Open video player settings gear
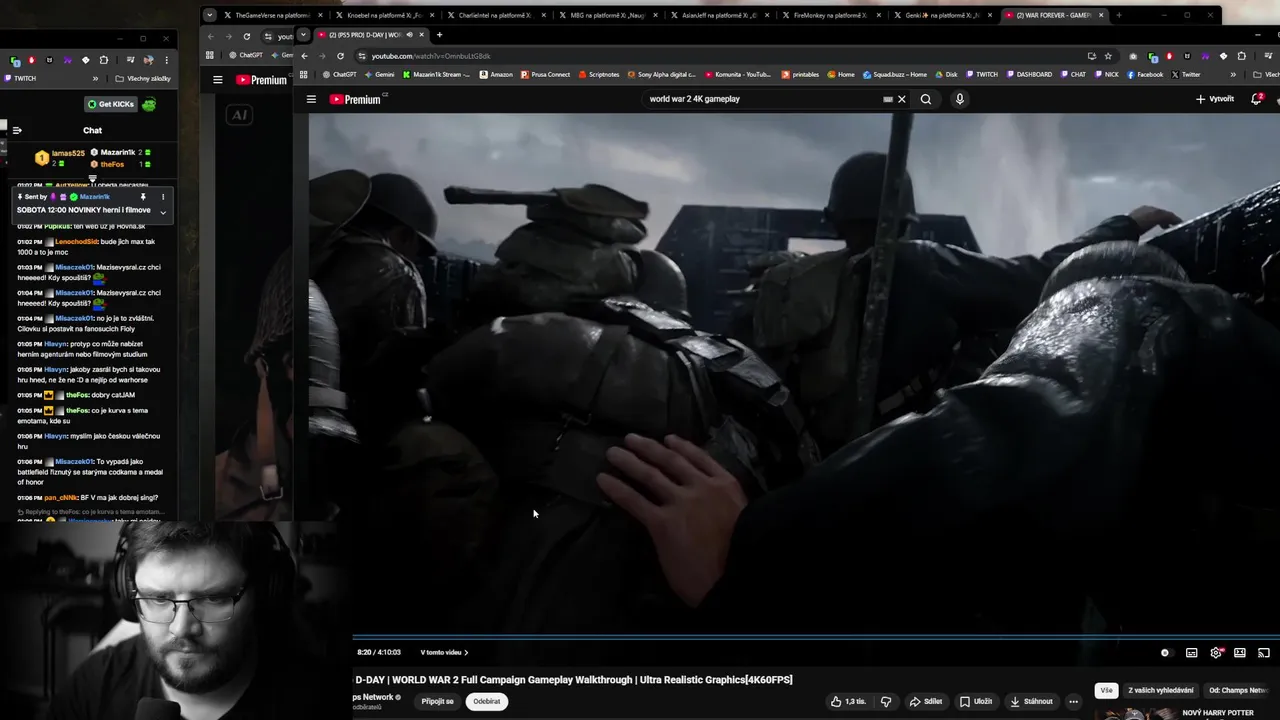The image size is (1280, 720). pyautogui.click(x=1216, y=653)
